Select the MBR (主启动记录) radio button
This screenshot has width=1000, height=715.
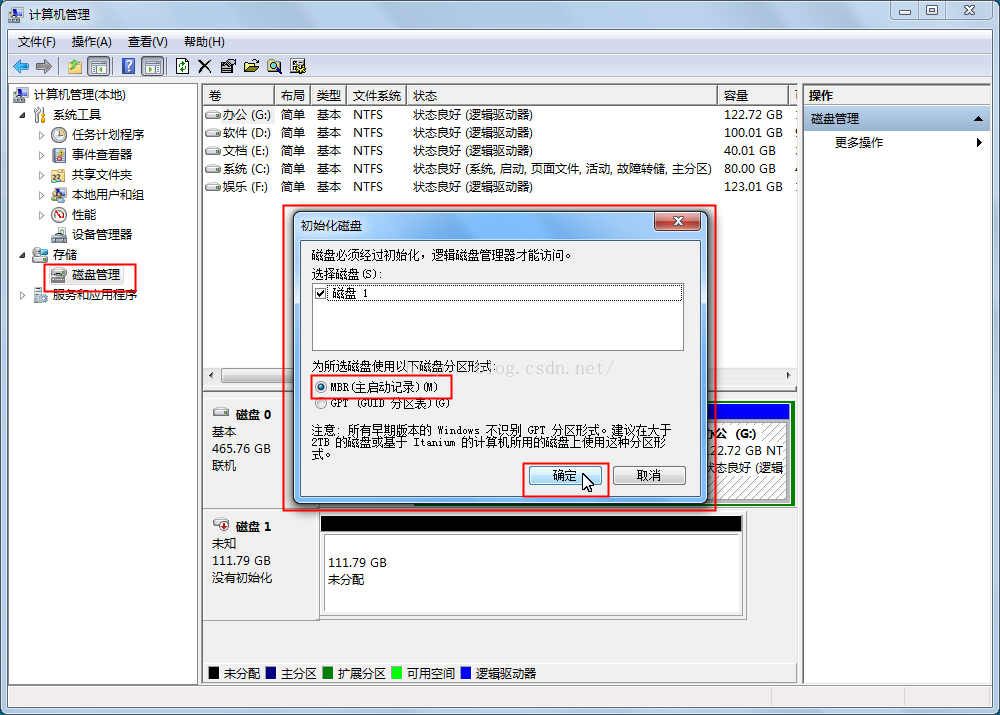coord(320,386)
